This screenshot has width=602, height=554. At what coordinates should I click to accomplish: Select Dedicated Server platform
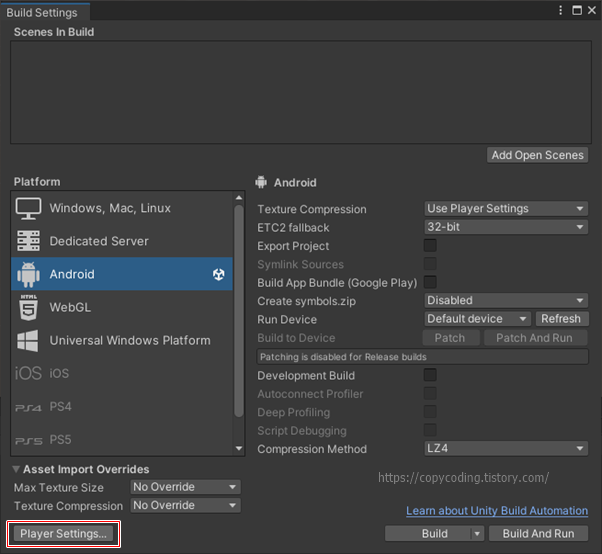[x=122, y=241]
